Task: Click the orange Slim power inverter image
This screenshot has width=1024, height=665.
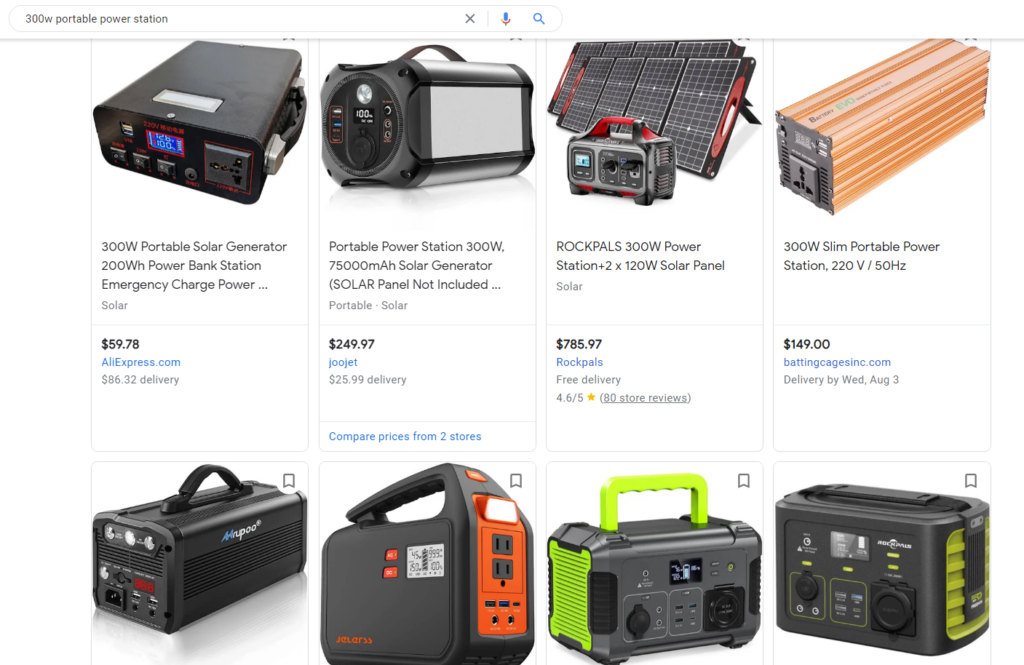Action: pyautogui.click(x=882, y=127)
